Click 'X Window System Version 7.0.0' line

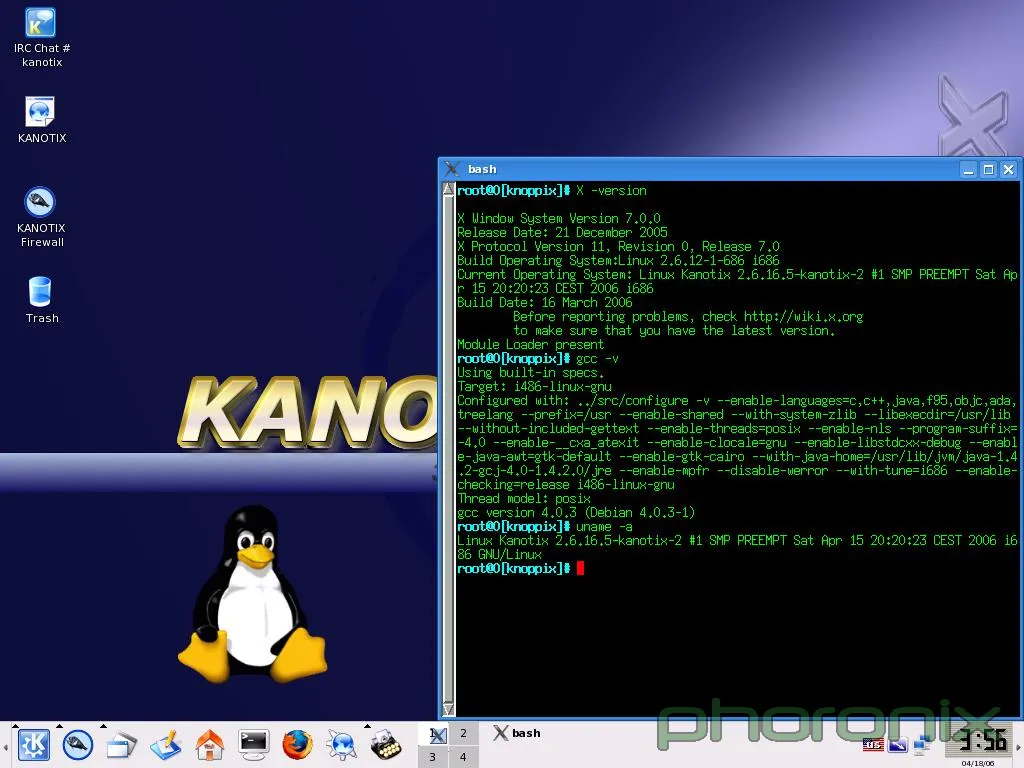pyautogui.click(x=559, y=219)
